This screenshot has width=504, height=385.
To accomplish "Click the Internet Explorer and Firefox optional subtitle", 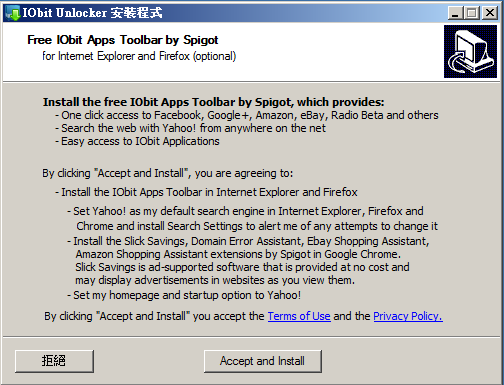I will point(139,56).
